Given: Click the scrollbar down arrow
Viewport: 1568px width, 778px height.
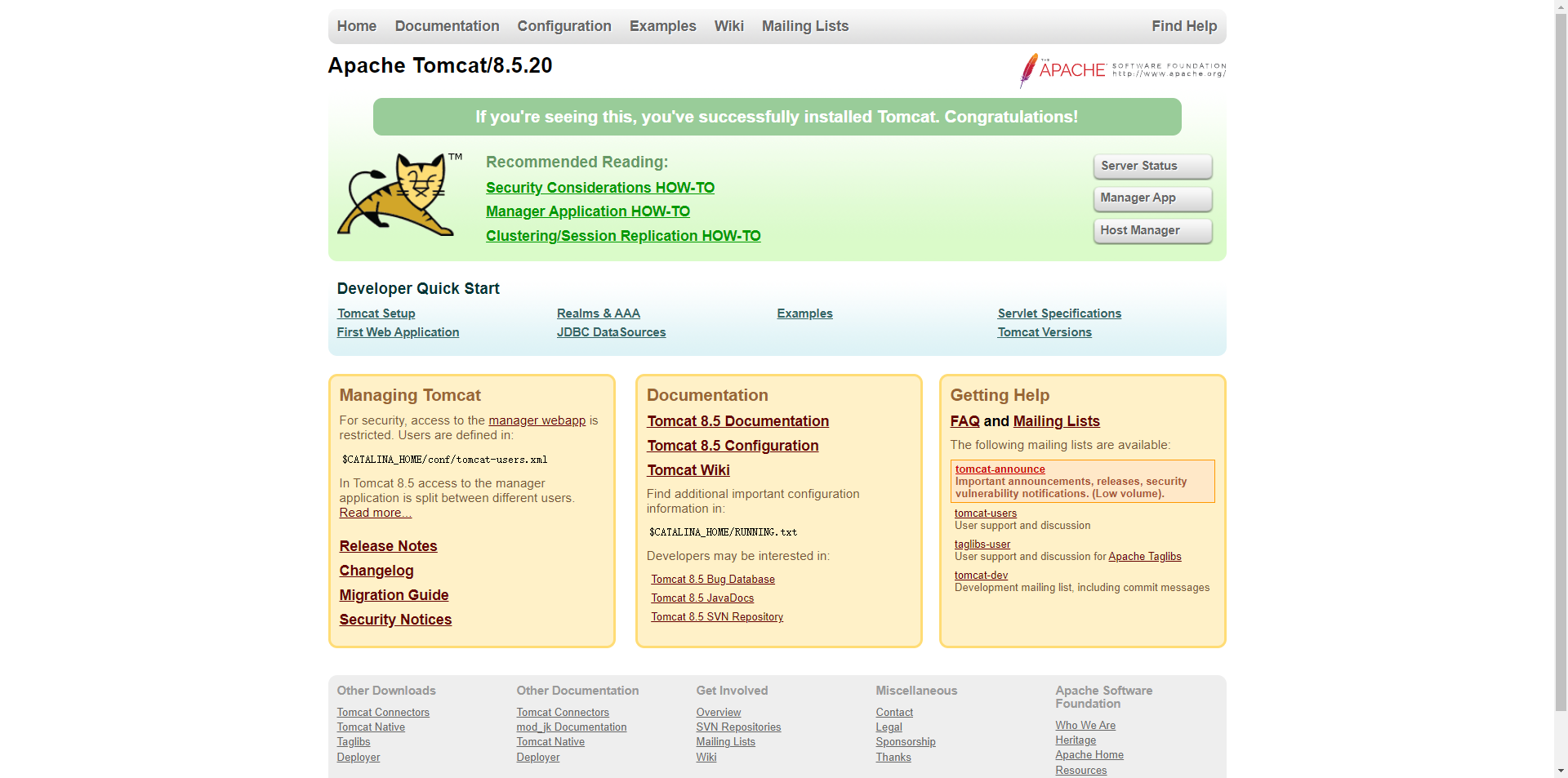Looking at the screenshot, I should [1561, 771].
